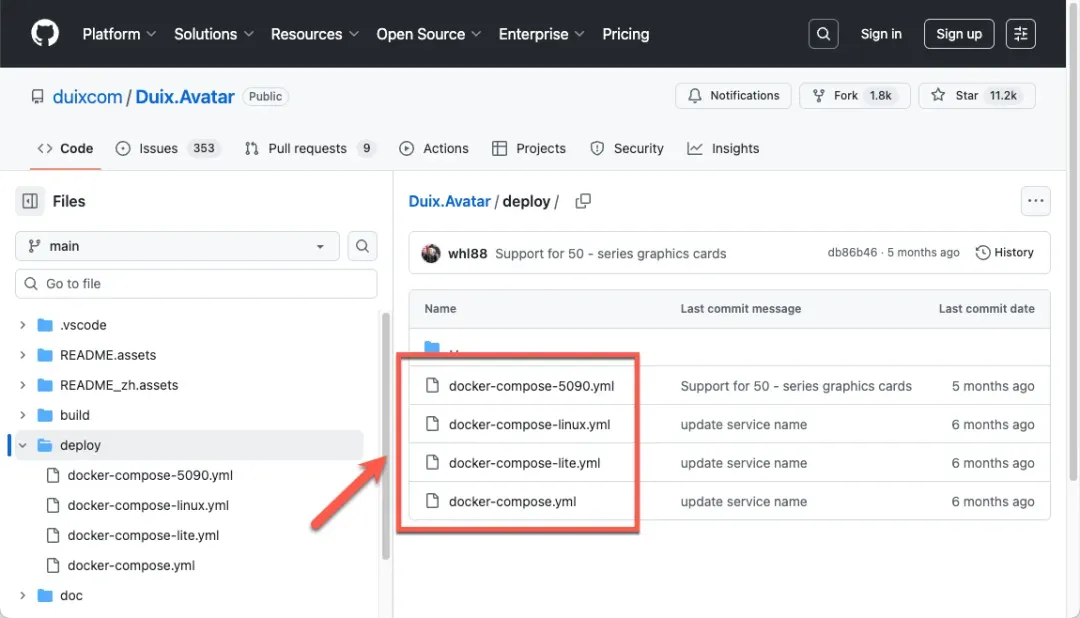The image size is (1080, 618).
Task: Click the copy path icon next to deploy
Action: click(583, 201)
